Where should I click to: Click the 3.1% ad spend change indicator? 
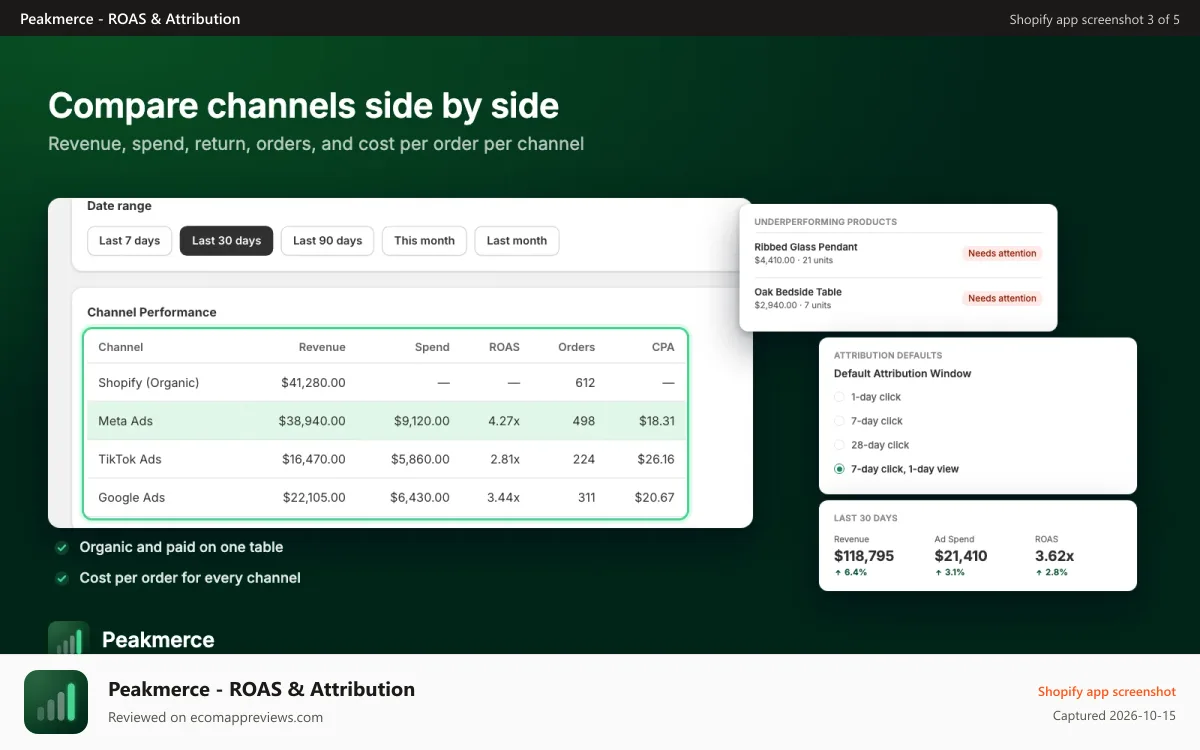[x=951, y=573]
